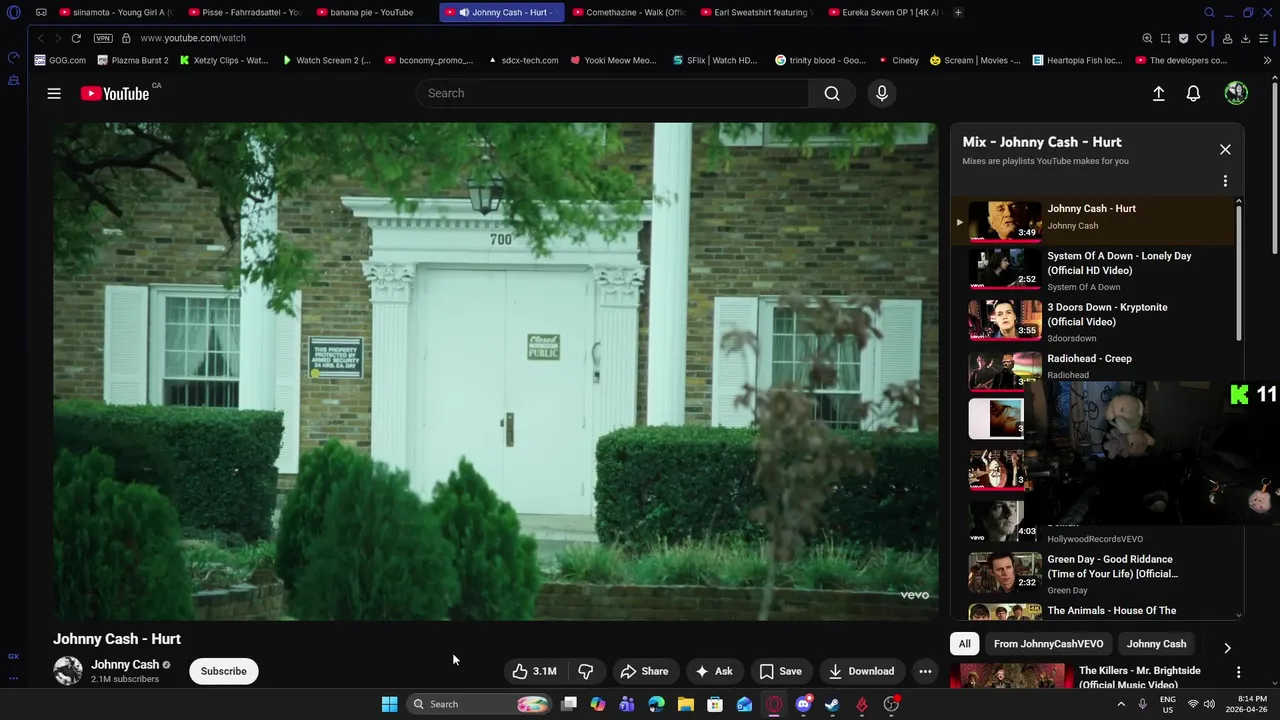Viewport: 1280px width, 720px height.
Task: Switch to the Earl Sweatshirt tab
Action: (756, 12)
